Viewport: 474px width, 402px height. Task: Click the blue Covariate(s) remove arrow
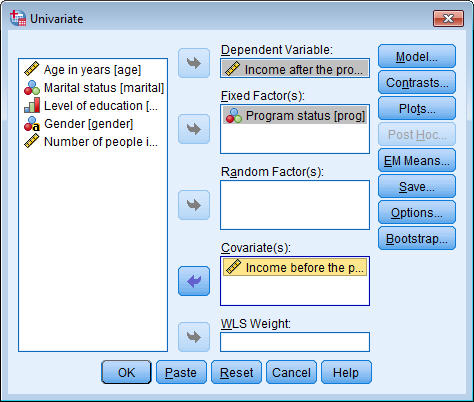pyautogui.click(x=194, y=281)
